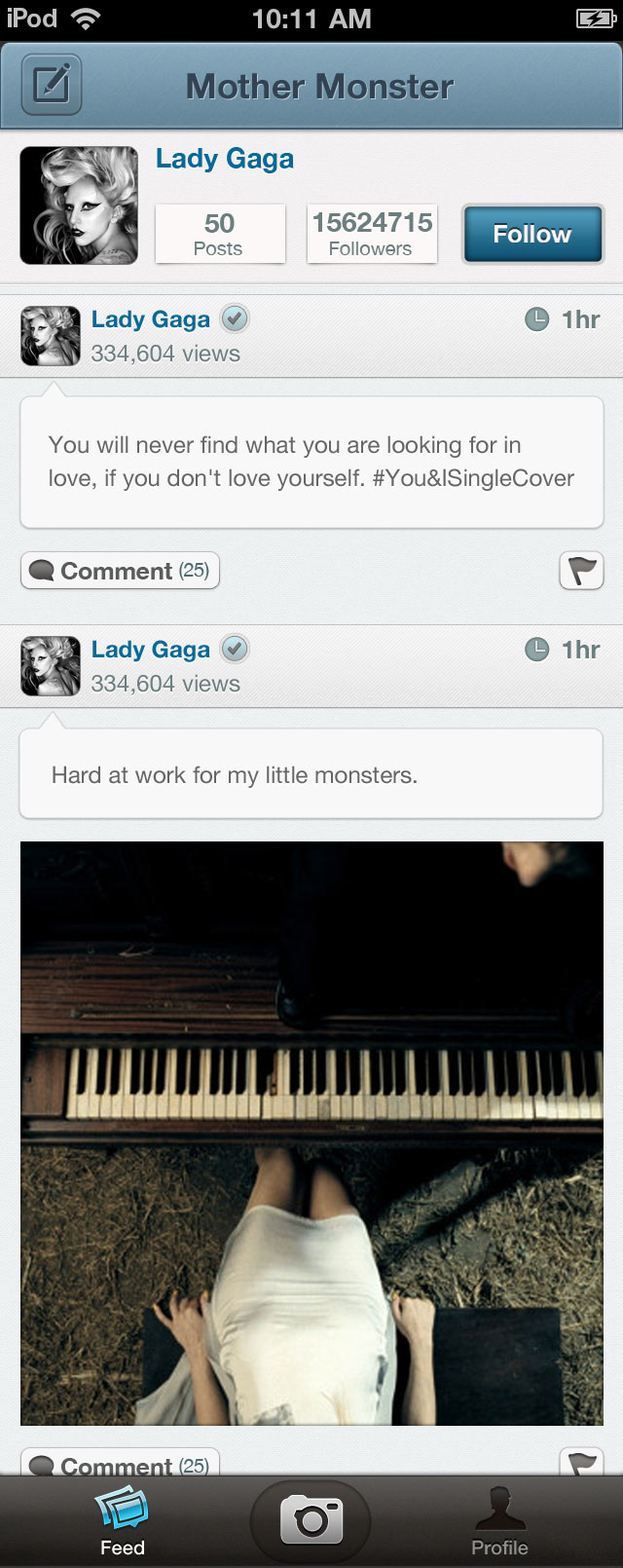Open the camera button
This screenshot has width=623, height=1568.
[311, 1519]
